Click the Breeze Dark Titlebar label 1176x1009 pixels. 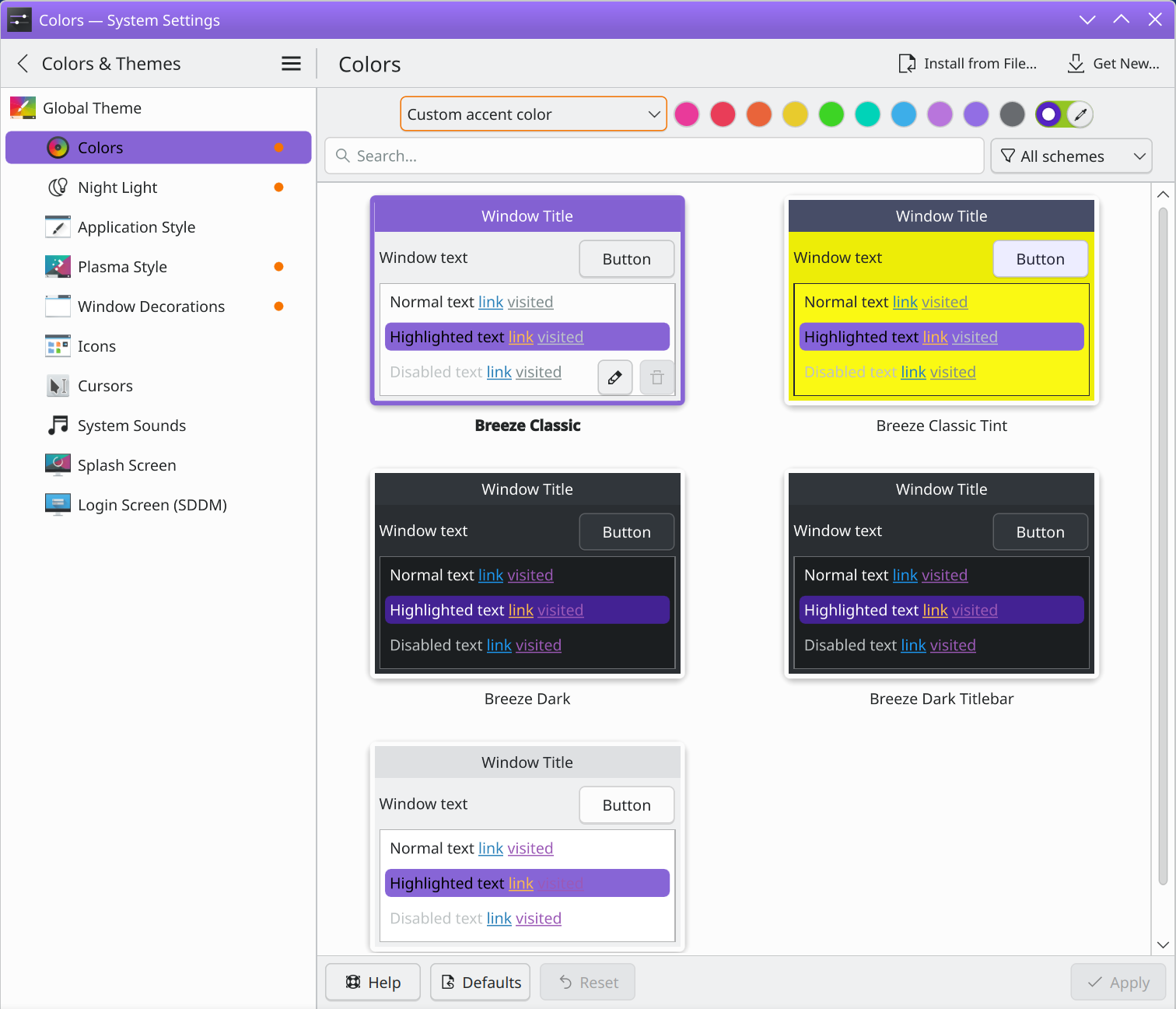coord(941,699)
